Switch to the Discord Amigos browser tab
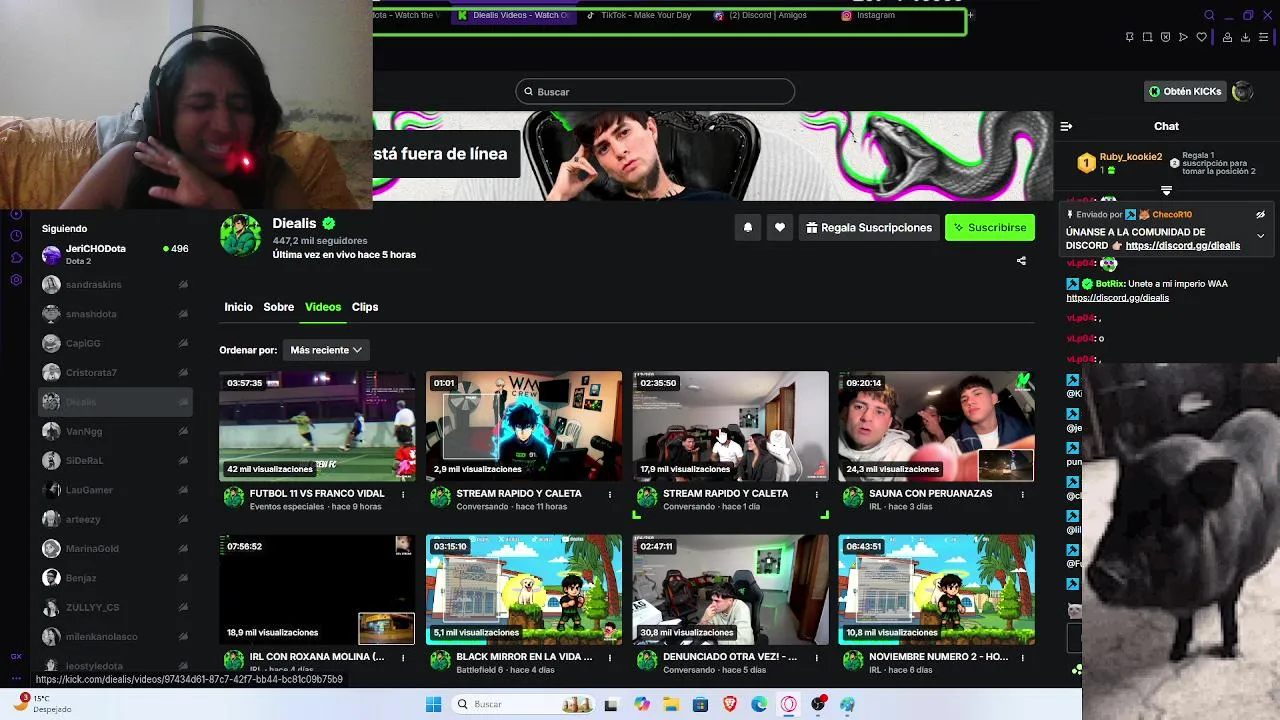Image resolution: width=1280 pixels, height=720 pixels. [x=768, y=15]
